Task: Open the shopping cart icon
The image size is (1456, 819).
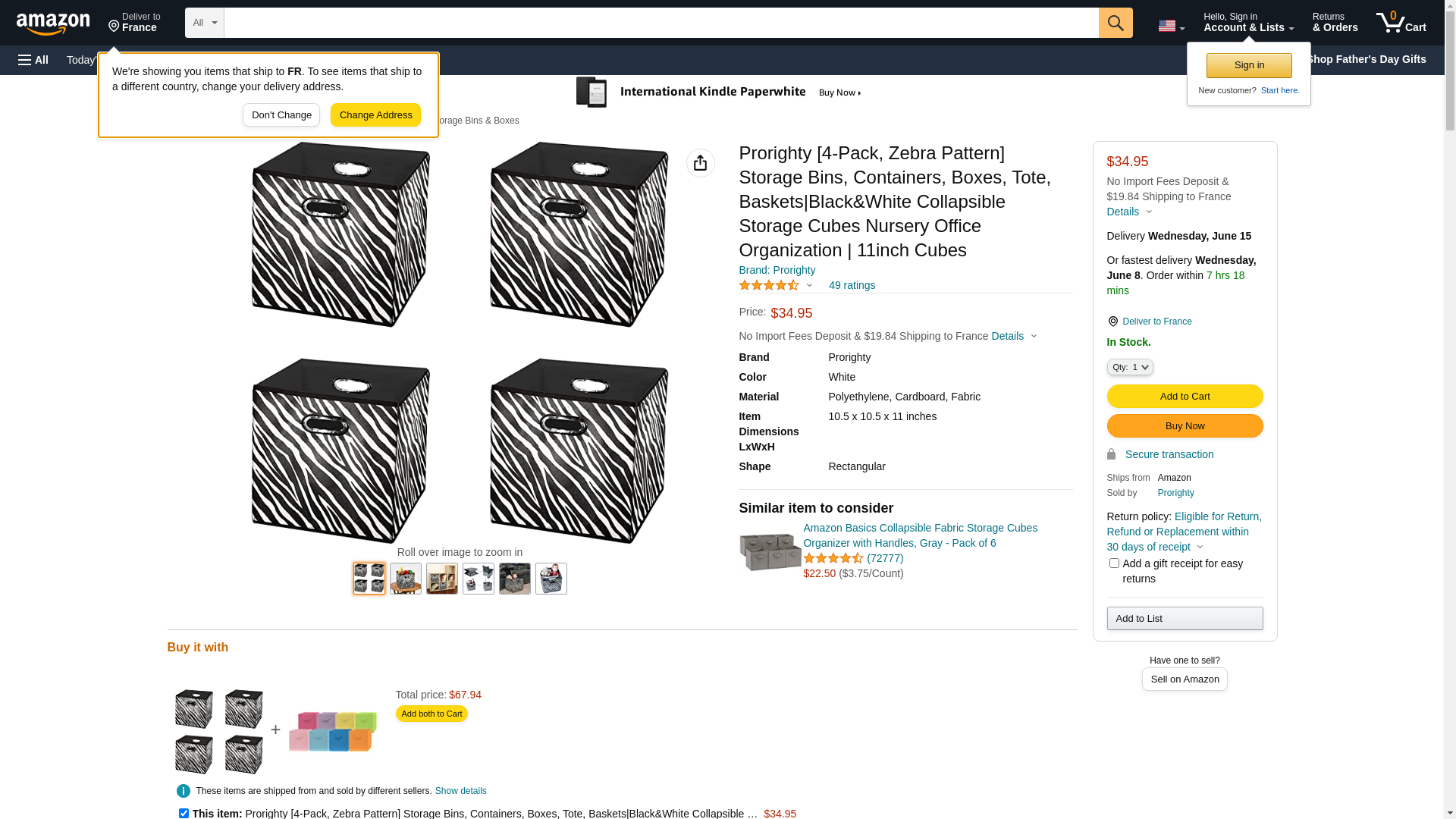Action: tap(1401, 23)
